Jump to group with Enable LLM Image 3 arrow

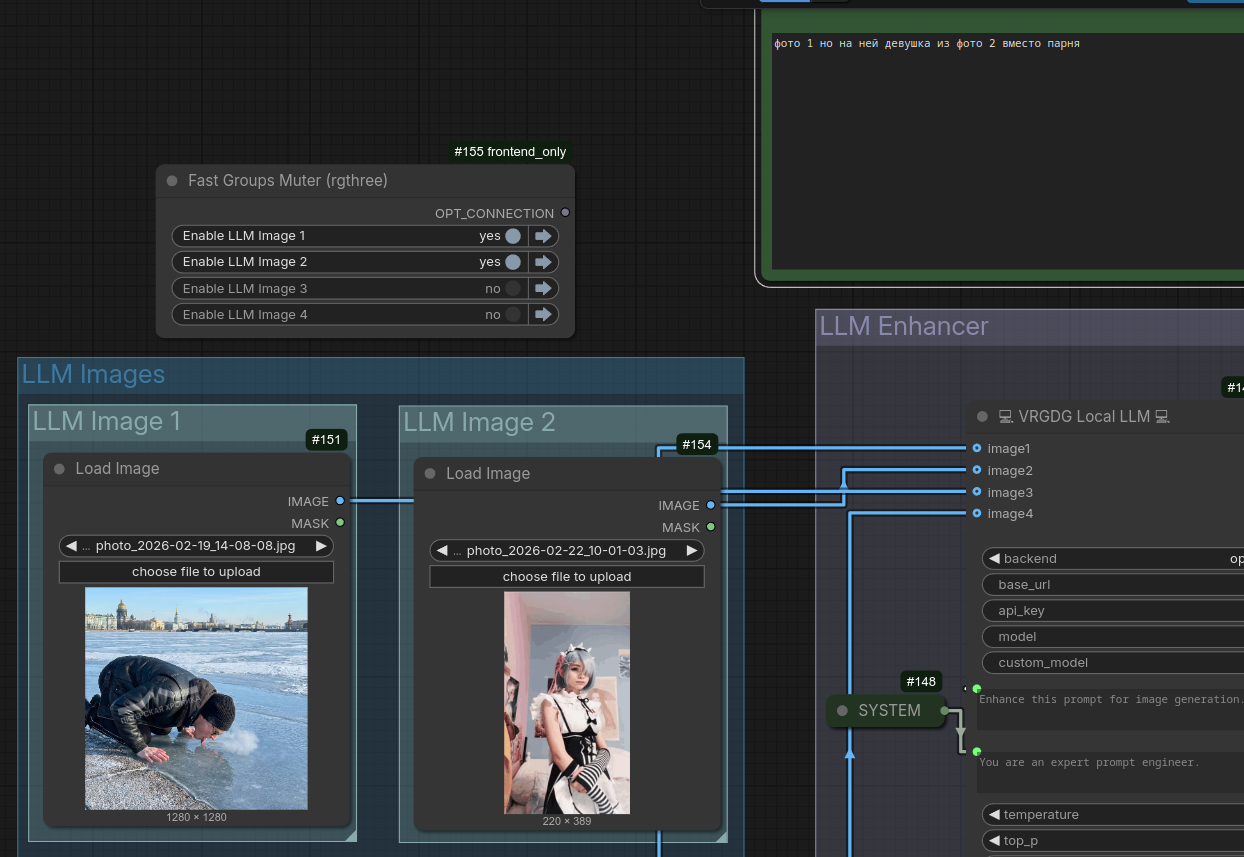pos(543,288)
